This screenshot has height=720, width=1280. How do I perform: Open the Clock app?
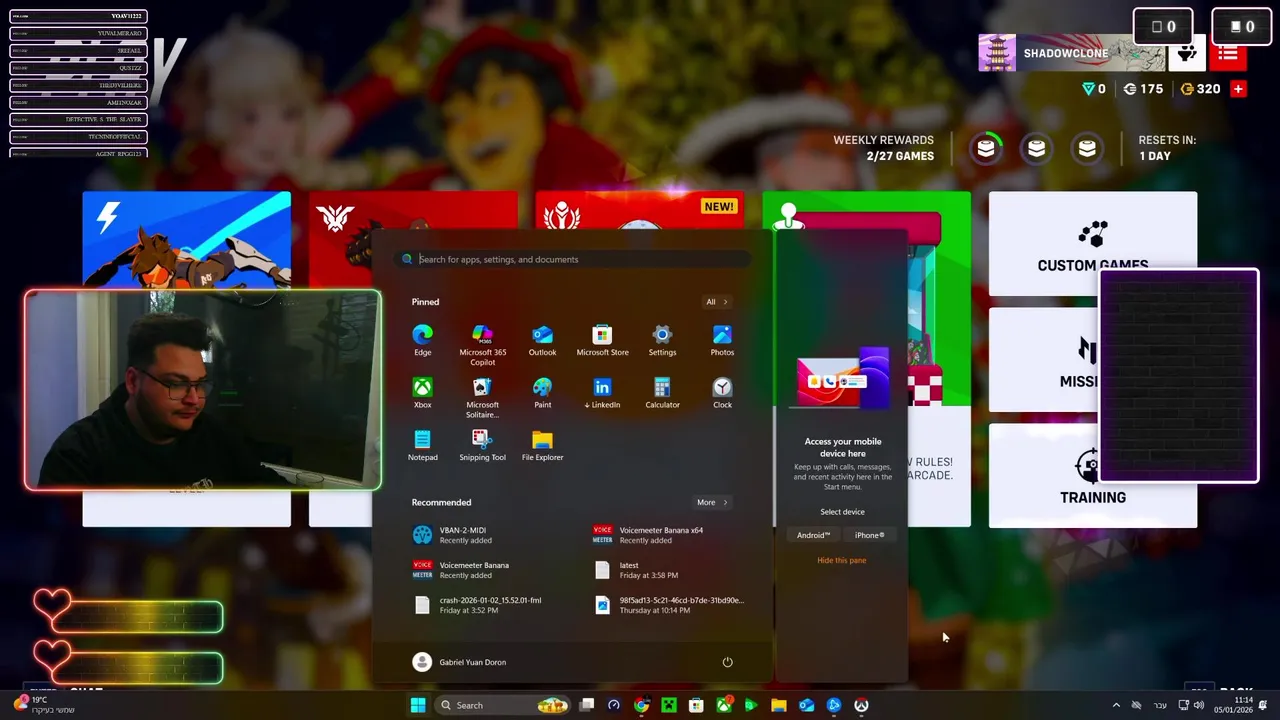point(722,393)
